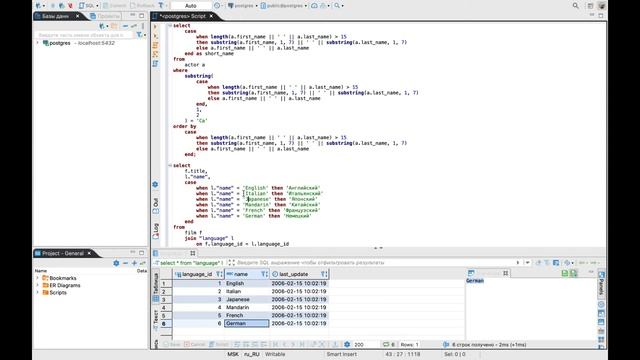Click filter icon on last_update column
Viewport: 640px width, 360px height.
(324, 274)
